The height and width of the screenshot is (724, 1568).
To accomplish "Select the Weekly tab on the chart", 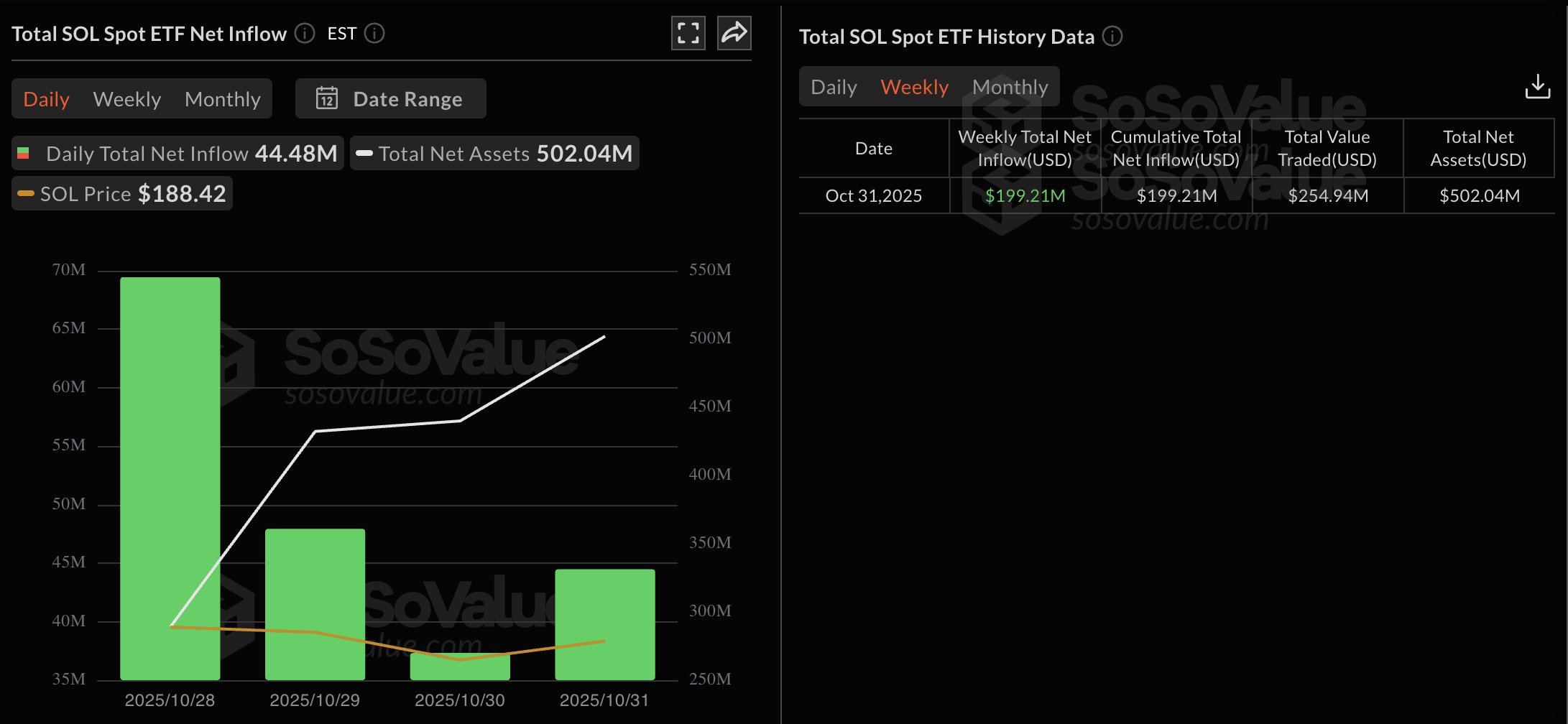I will (126, 99).
